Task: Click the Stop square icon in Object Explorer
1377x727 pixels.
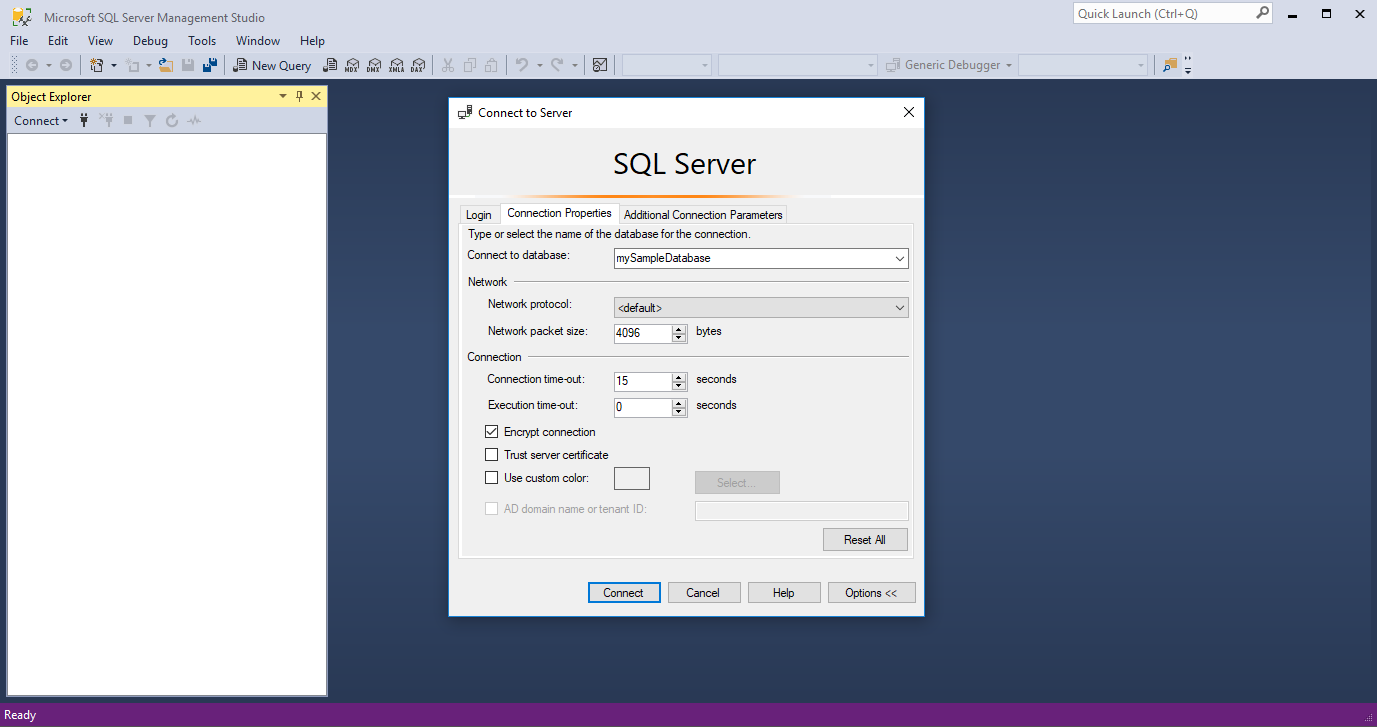Action: pyautogui.click(x=128, y=120)
